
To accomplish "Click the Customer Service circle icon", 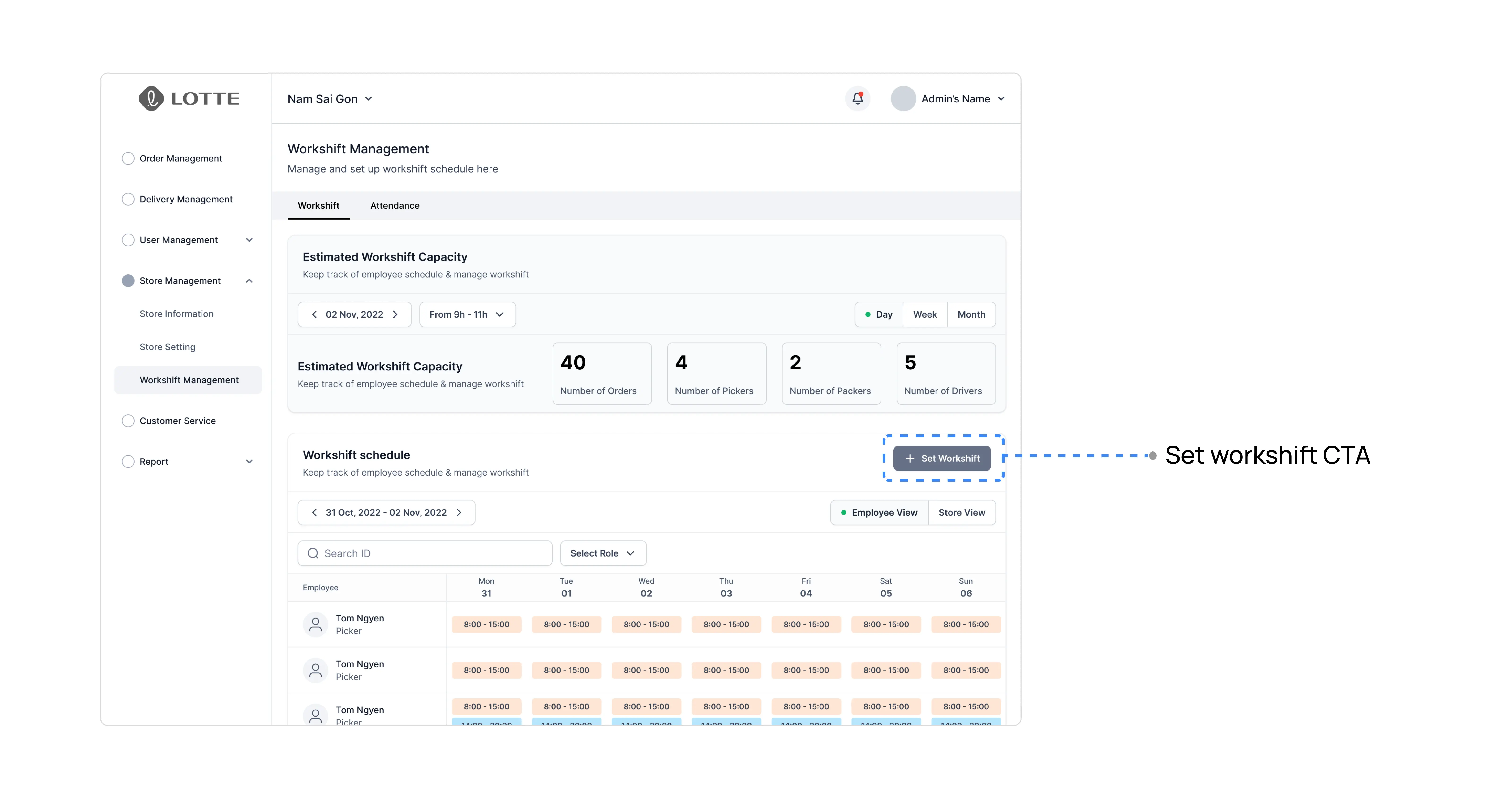I will tap(128, 421).
